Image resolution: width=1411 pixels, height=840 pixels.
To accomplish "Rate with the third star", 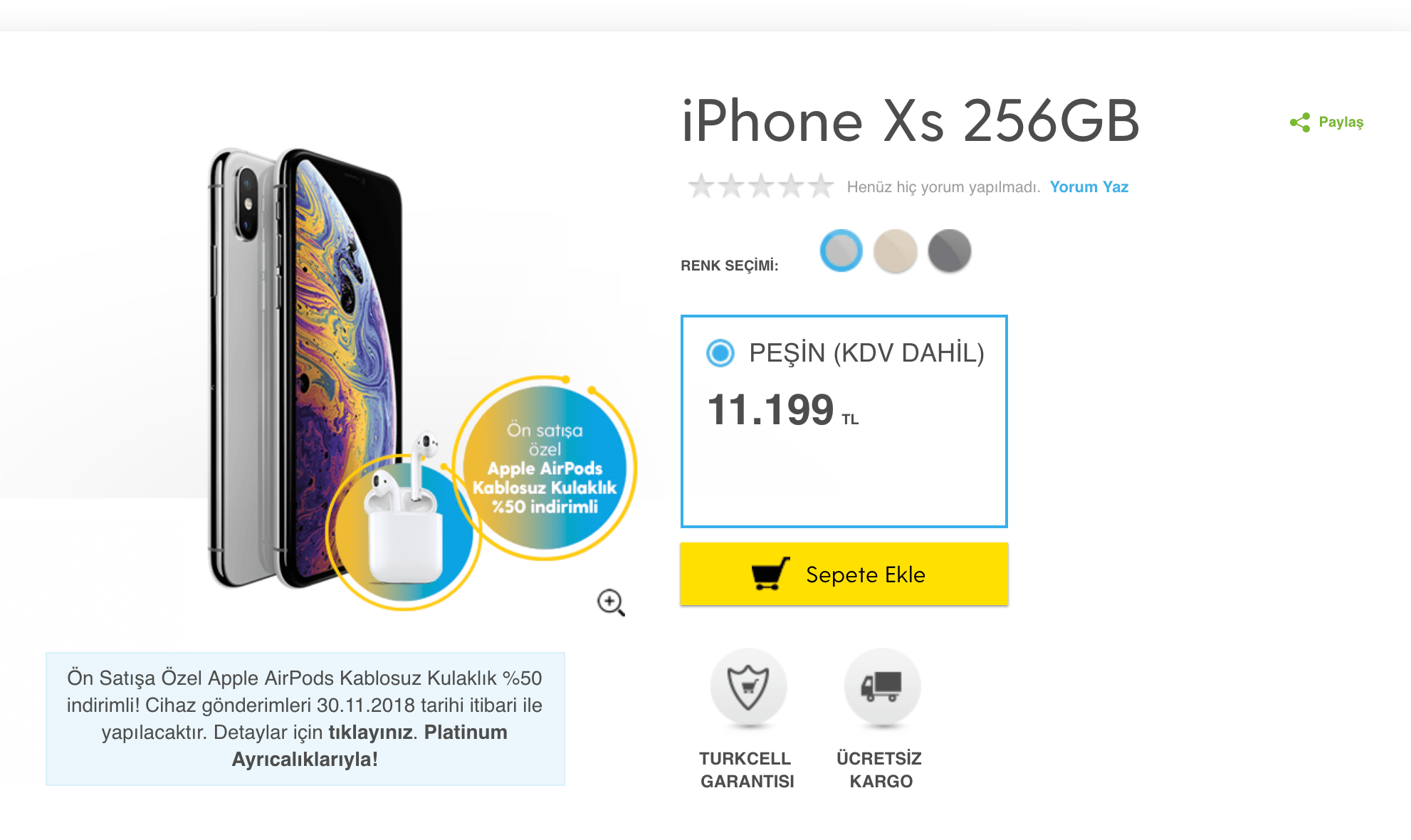I will pos(761,186).
